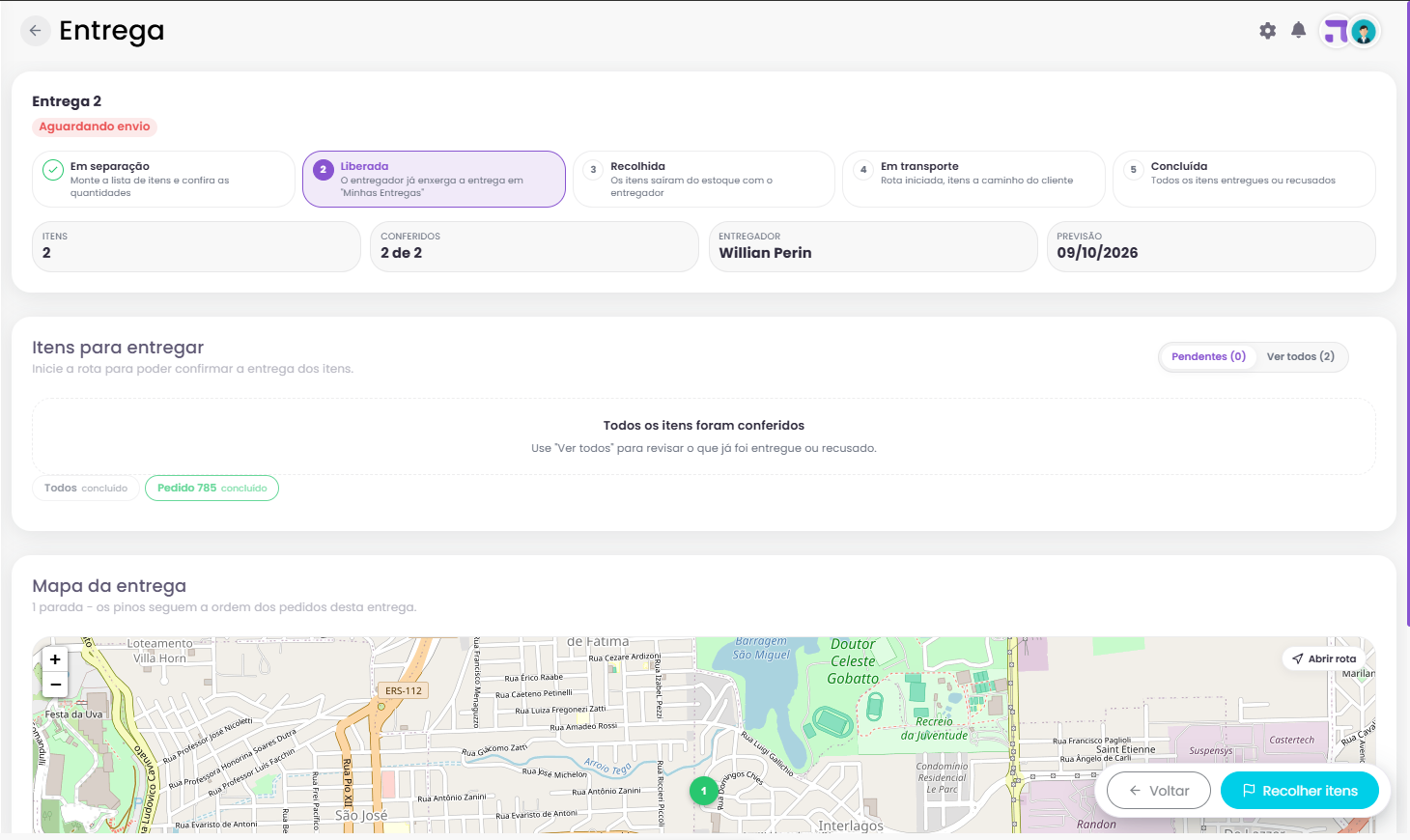Click the CONFERIDOS 2 de 2 card
Image resolution: width=1410 pixels, height=840 pixels.
coord(534,246)
